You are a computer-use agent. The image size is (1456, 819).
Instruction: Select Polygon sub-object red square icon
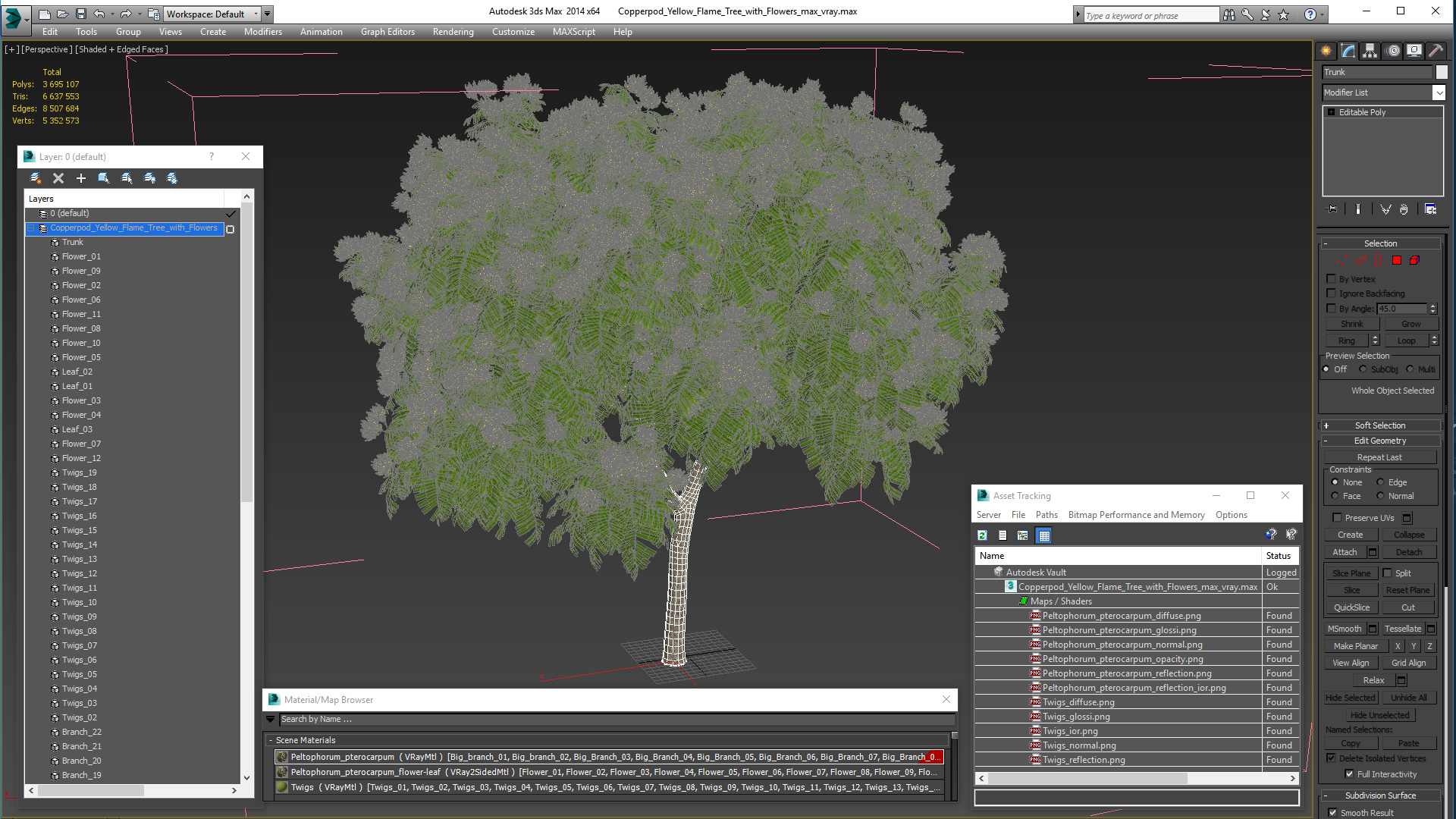tap(1397, 260)
